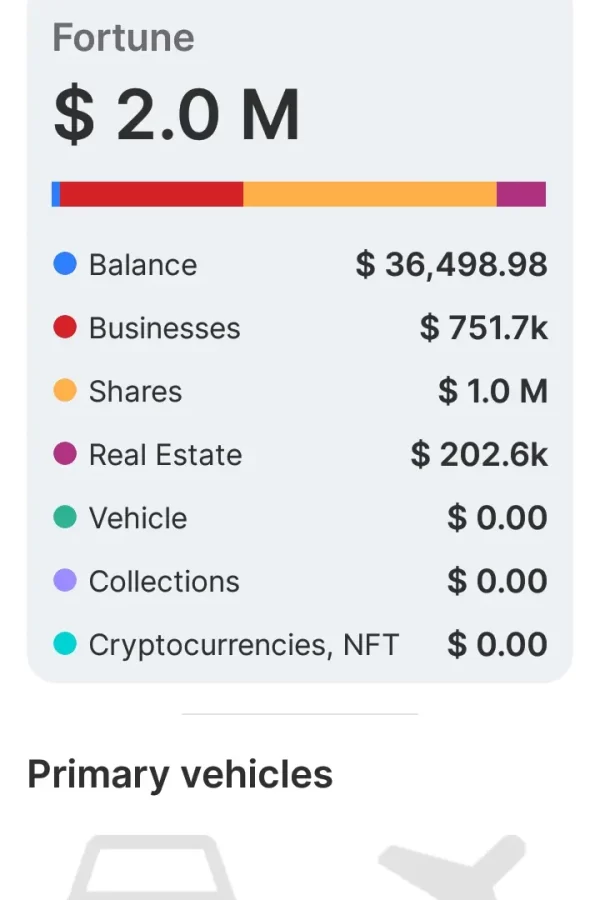Select the red Businesses segment of the fortune bar
Viewport: 600px width, 900px height.
(x=151, y=194)
